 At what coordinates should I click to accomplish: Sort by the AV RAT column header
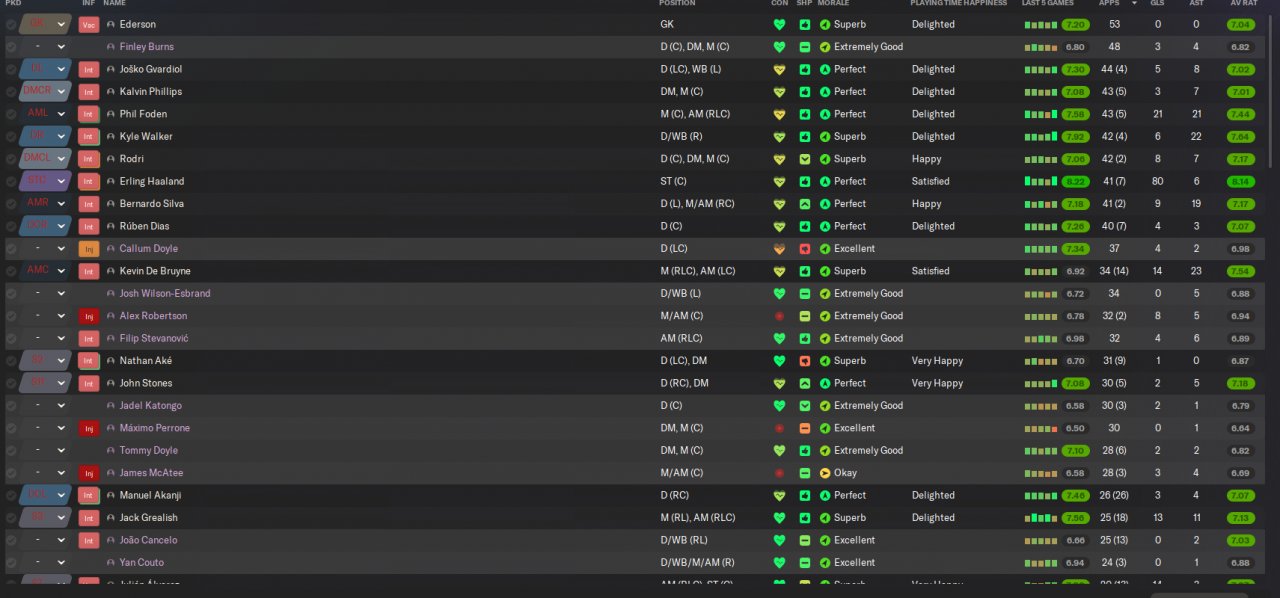coord(1242,4)
